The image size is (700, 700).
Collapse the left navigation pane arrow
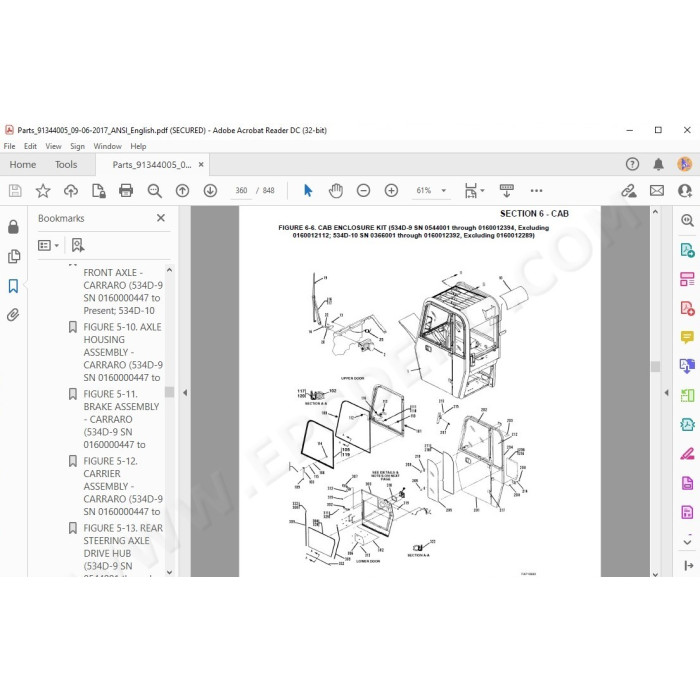(185, 392)
